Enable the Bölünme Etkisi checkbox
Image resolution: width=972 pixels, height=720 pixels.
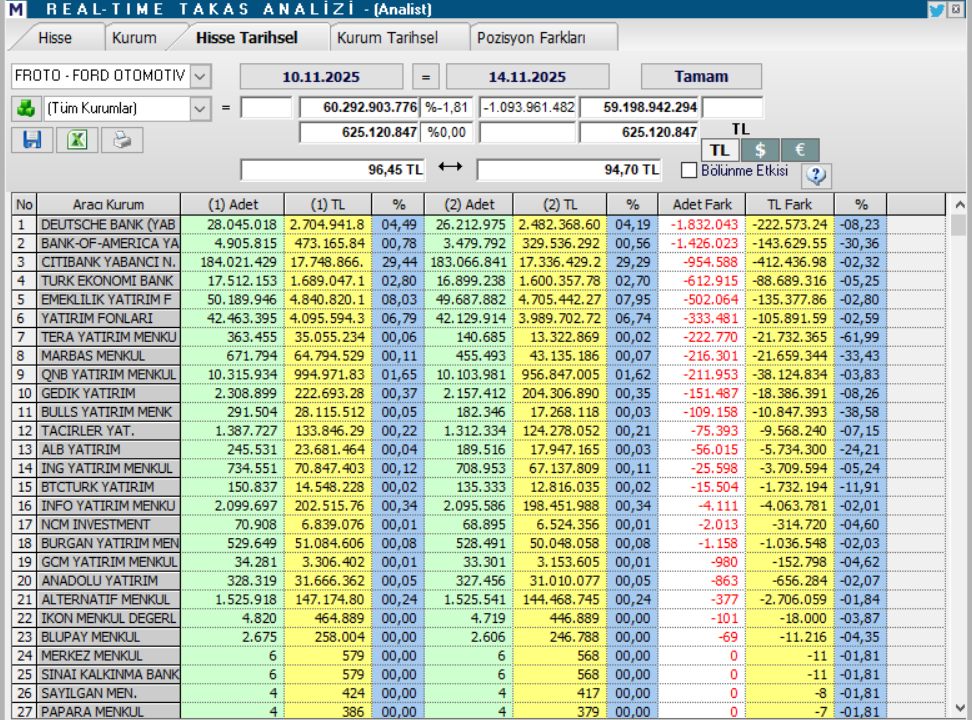(689, 171)
